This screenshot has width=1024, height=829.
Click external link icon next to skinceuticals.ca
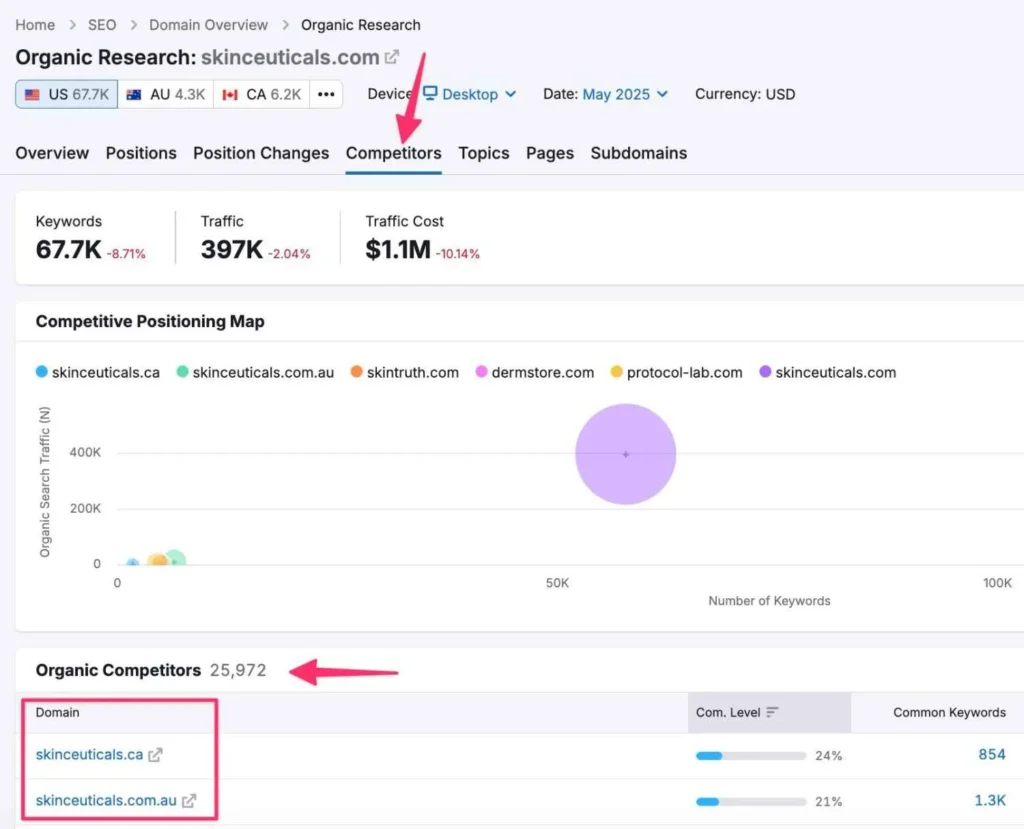[x=155, y=755]
